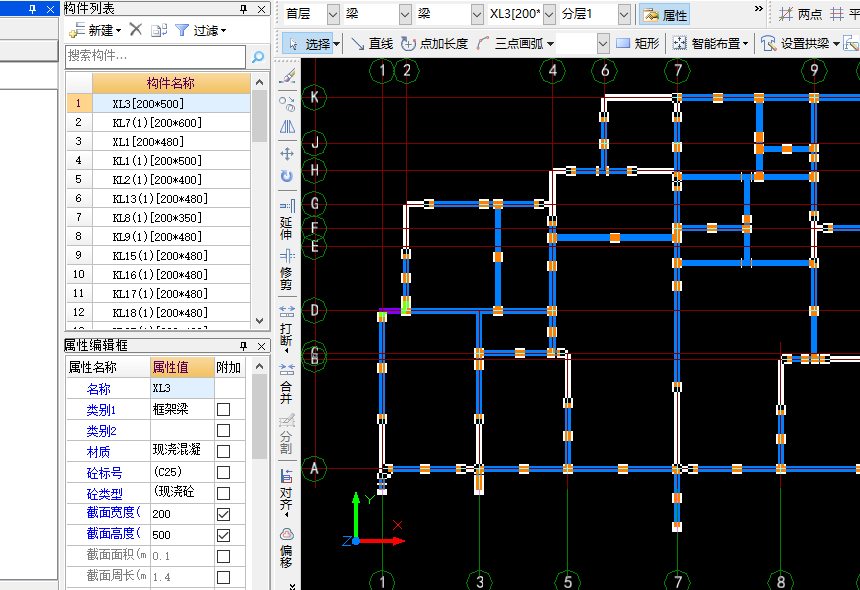Open the 分层1 layer dropdown
Image resolution: width=860 pixels, height=590 pixels.
(x=624, y=14)
